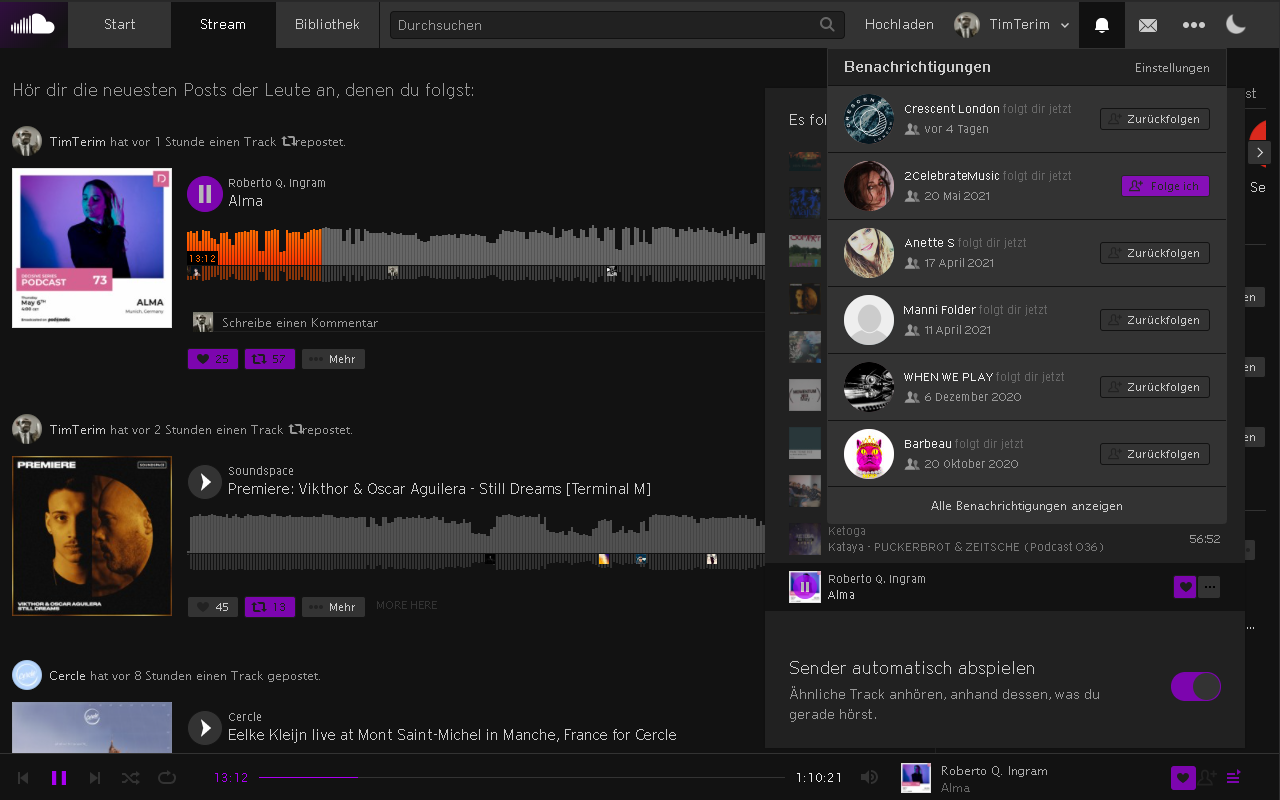The height and width of the screenshot is (800, 1280).
Task: Mute volume speaker icon
Action: click(870, 777)
